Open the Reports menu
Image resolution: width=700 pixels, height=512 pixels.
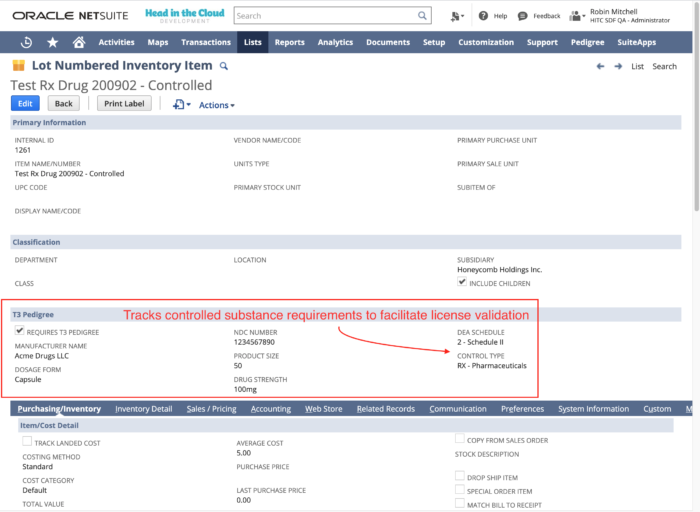[289, 42]
